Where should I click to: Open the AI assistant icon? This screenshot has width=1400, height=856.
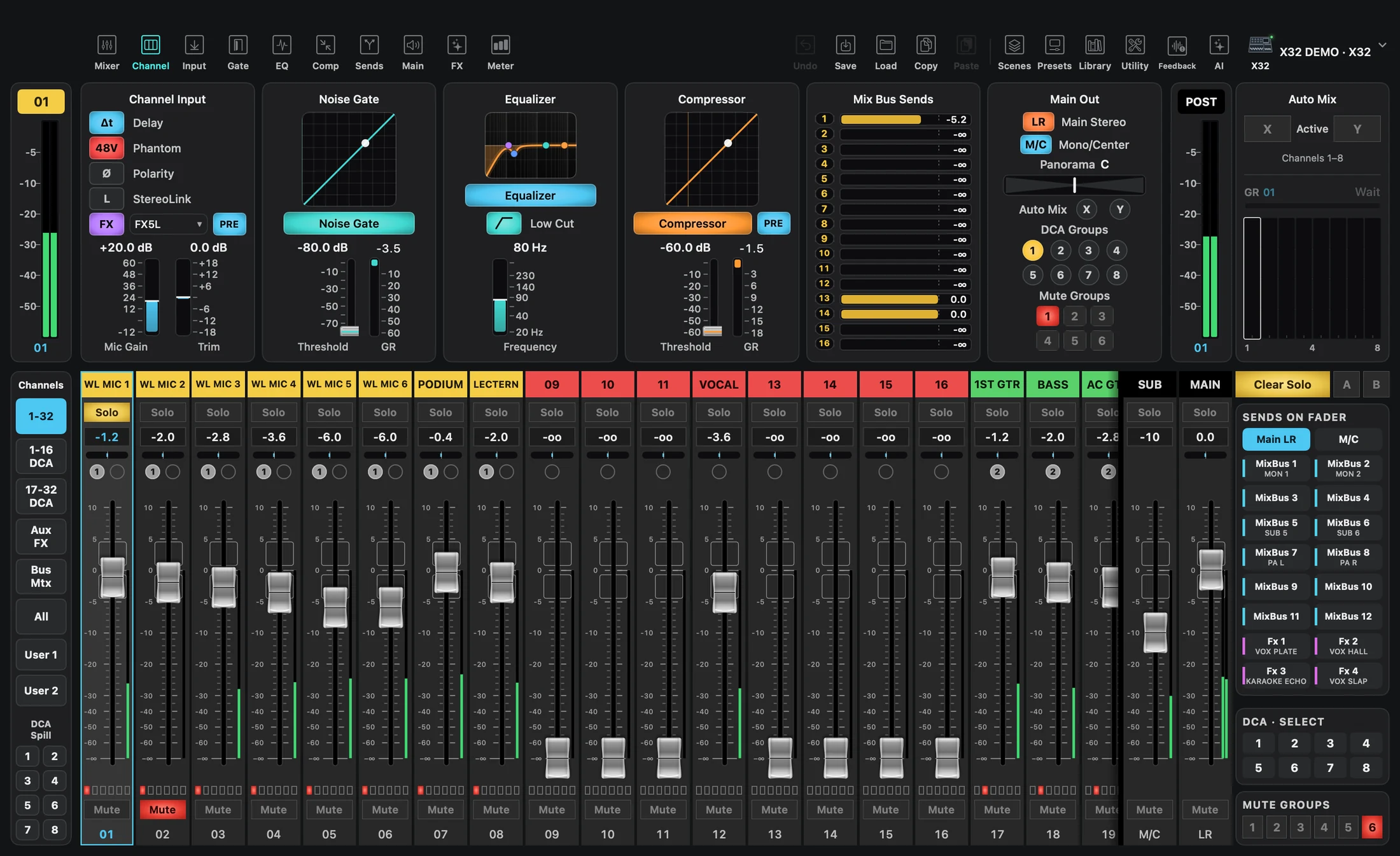(1219, 52)
